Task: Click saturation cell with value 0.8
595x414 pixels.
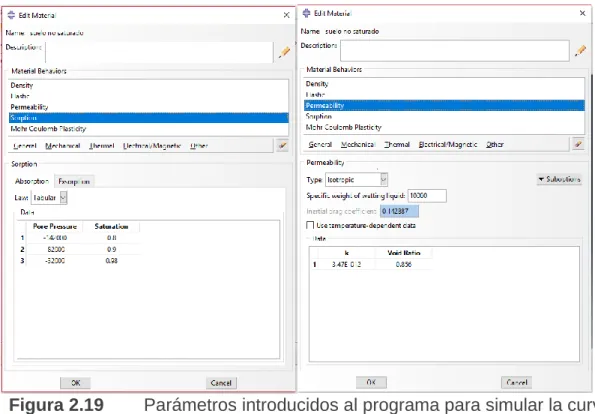Action: pyautogui.click(x=111, y=238)
